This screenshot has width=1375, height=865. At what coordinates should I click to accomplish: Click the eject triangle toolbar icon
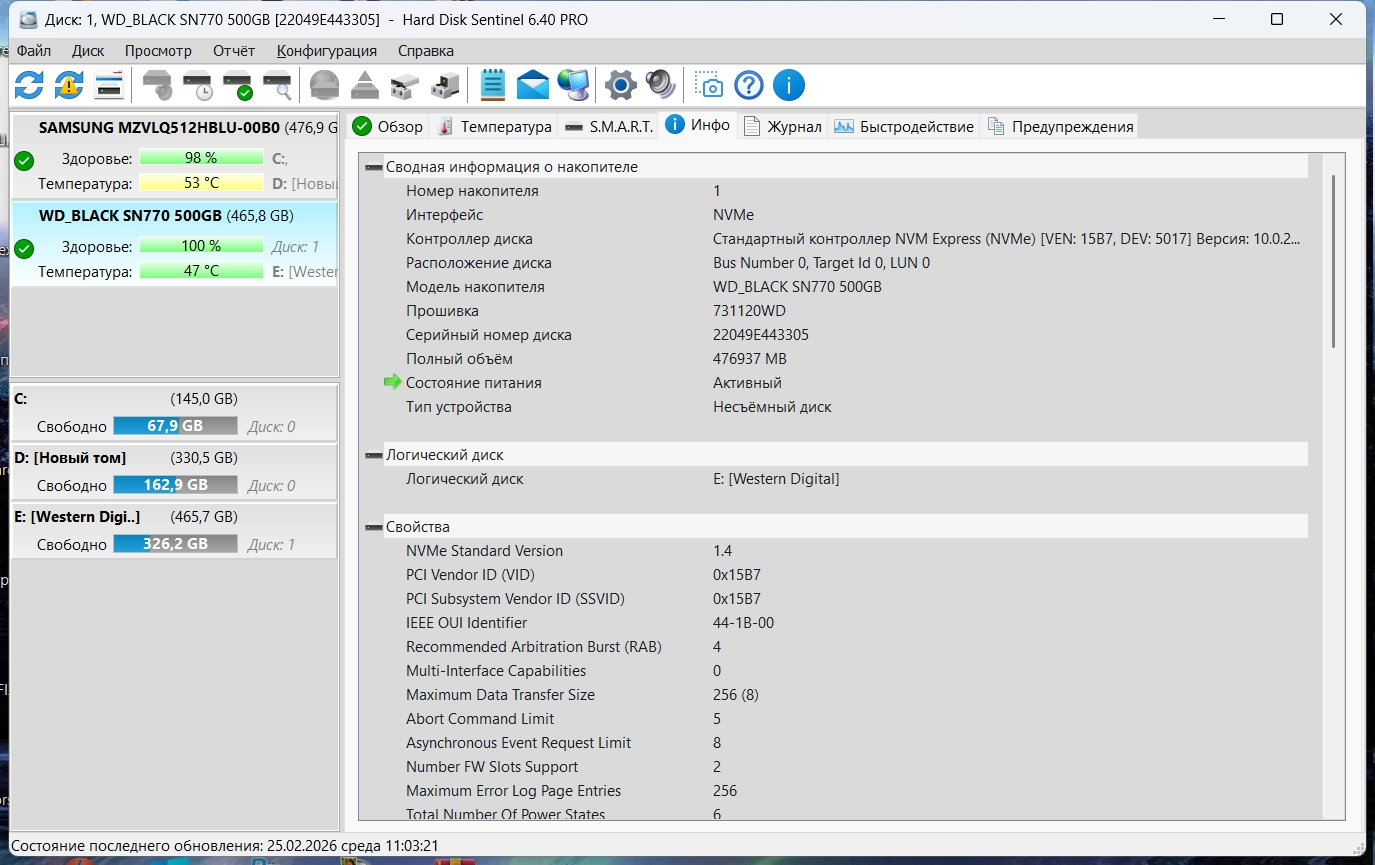[x=365, y=85]
